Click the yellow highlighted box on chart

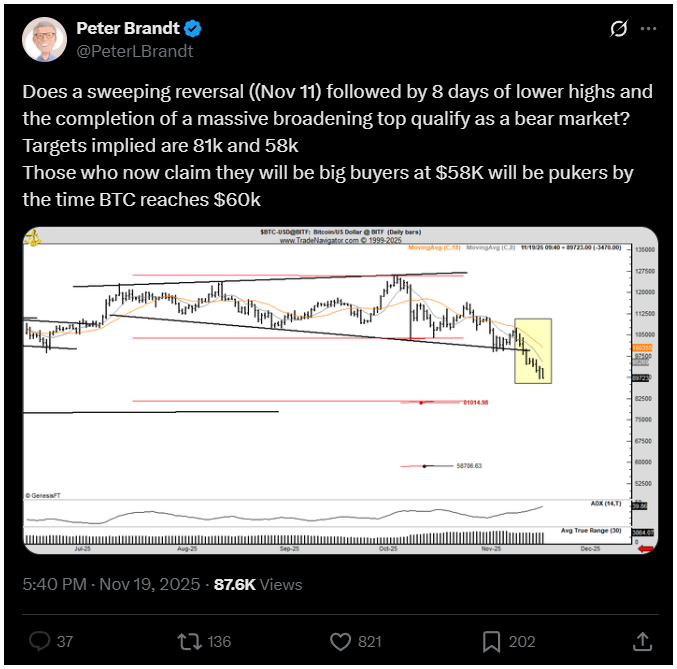point(533,350)
